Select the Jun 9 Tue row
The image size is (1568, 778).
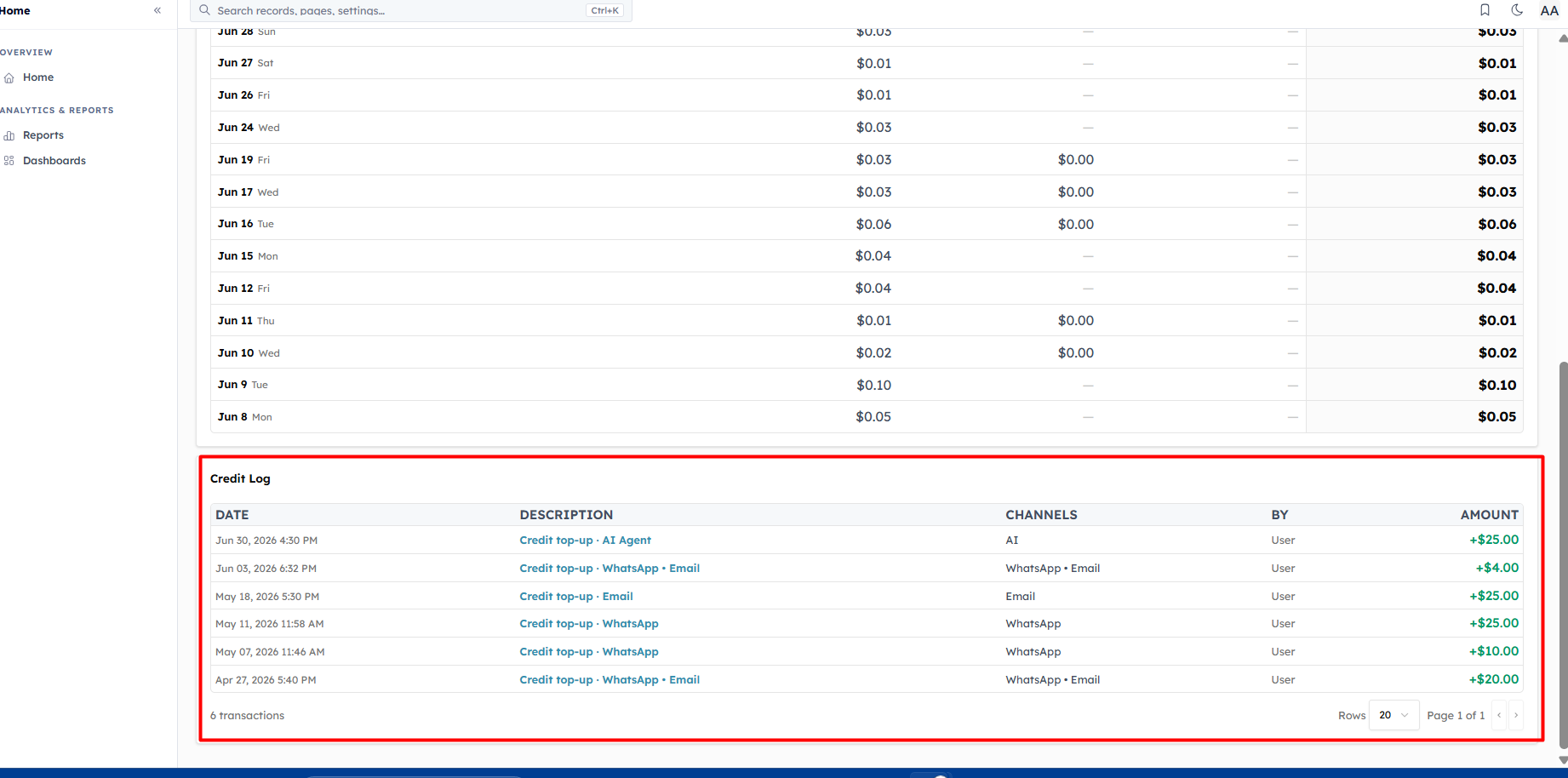(867, 385)
